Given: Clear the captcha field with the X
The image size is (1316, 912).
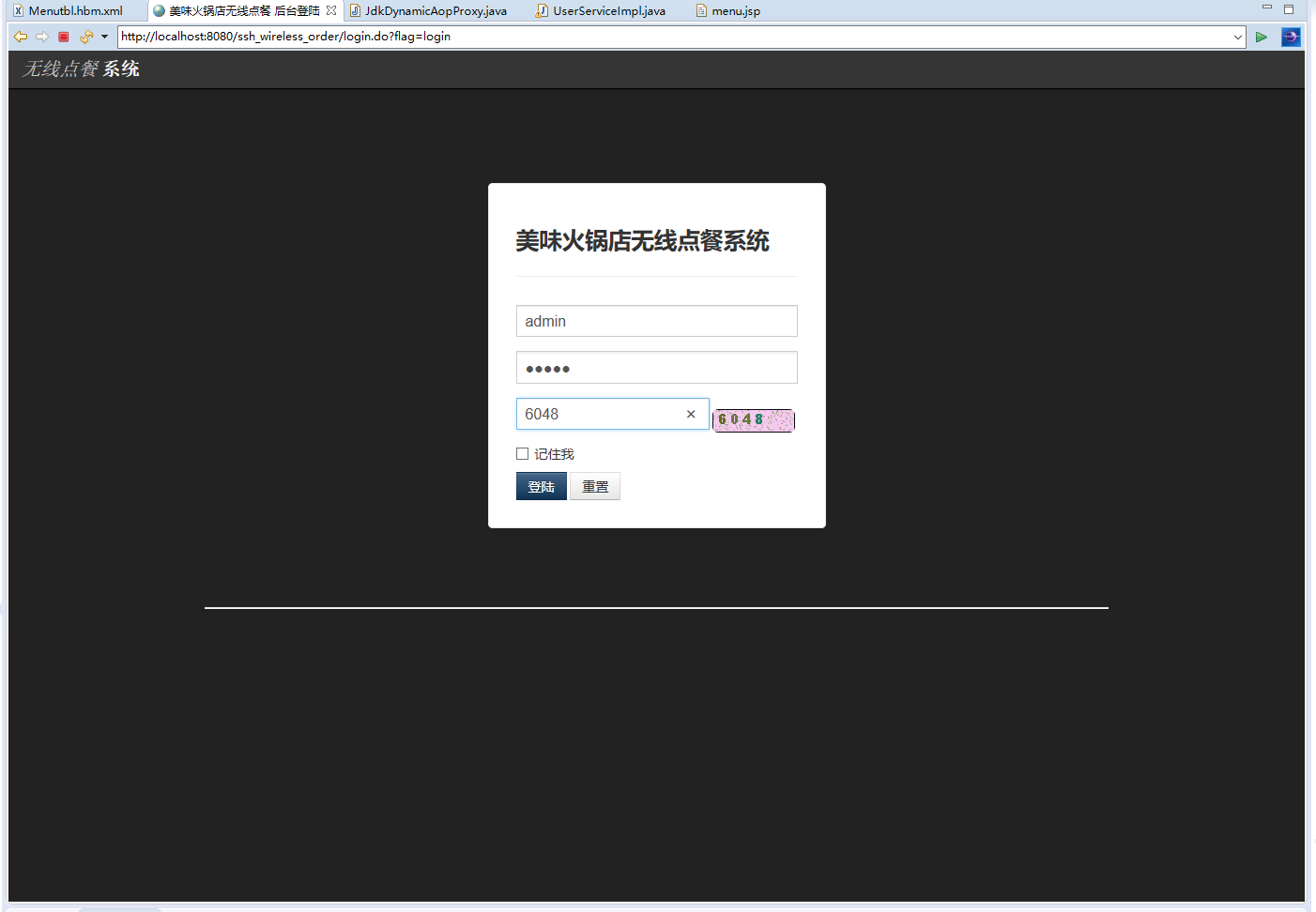Looking at the screenshot, I should 691,414.
